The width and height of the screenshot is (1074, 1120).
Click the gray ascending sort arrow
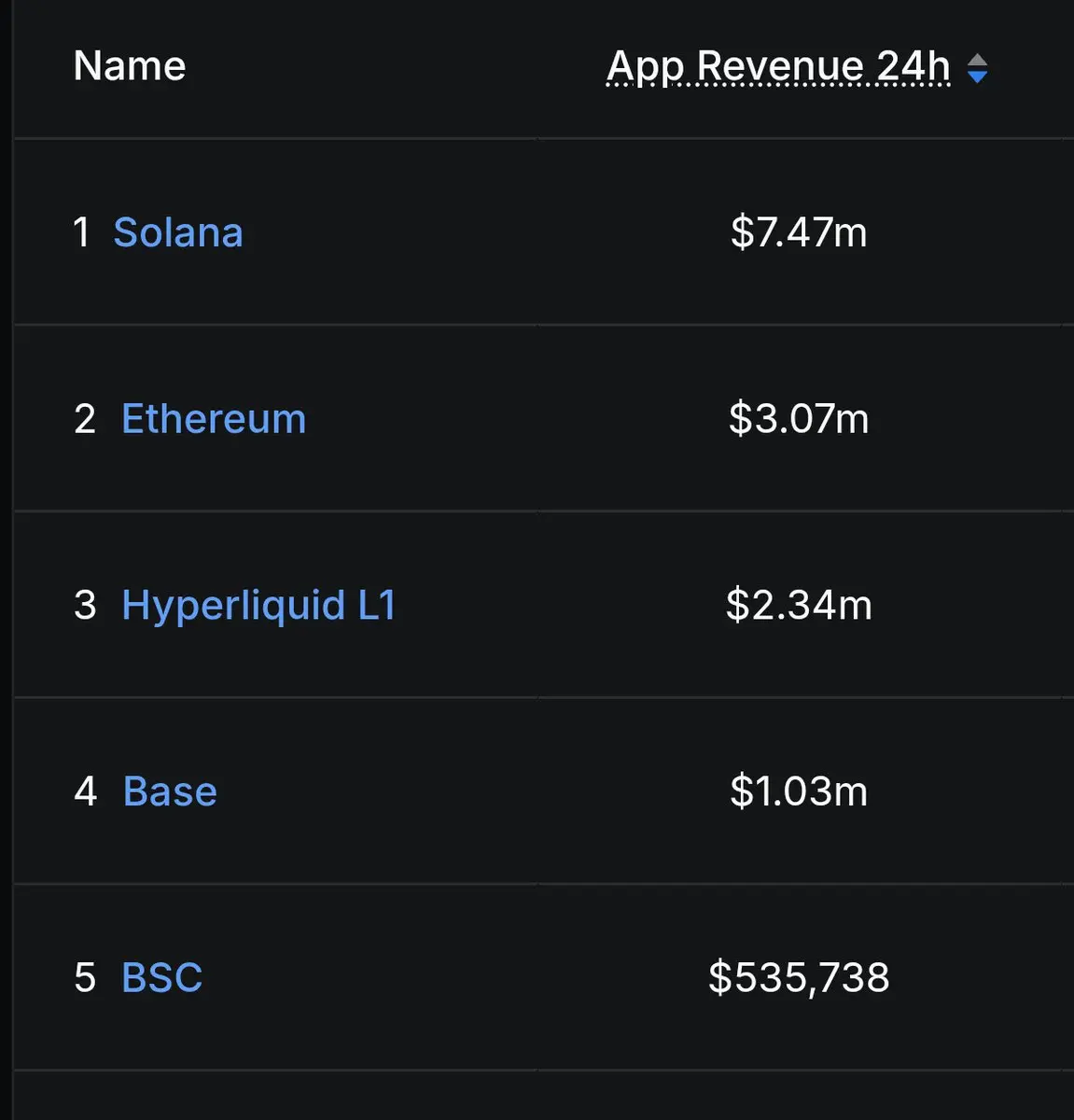[977, 60]
